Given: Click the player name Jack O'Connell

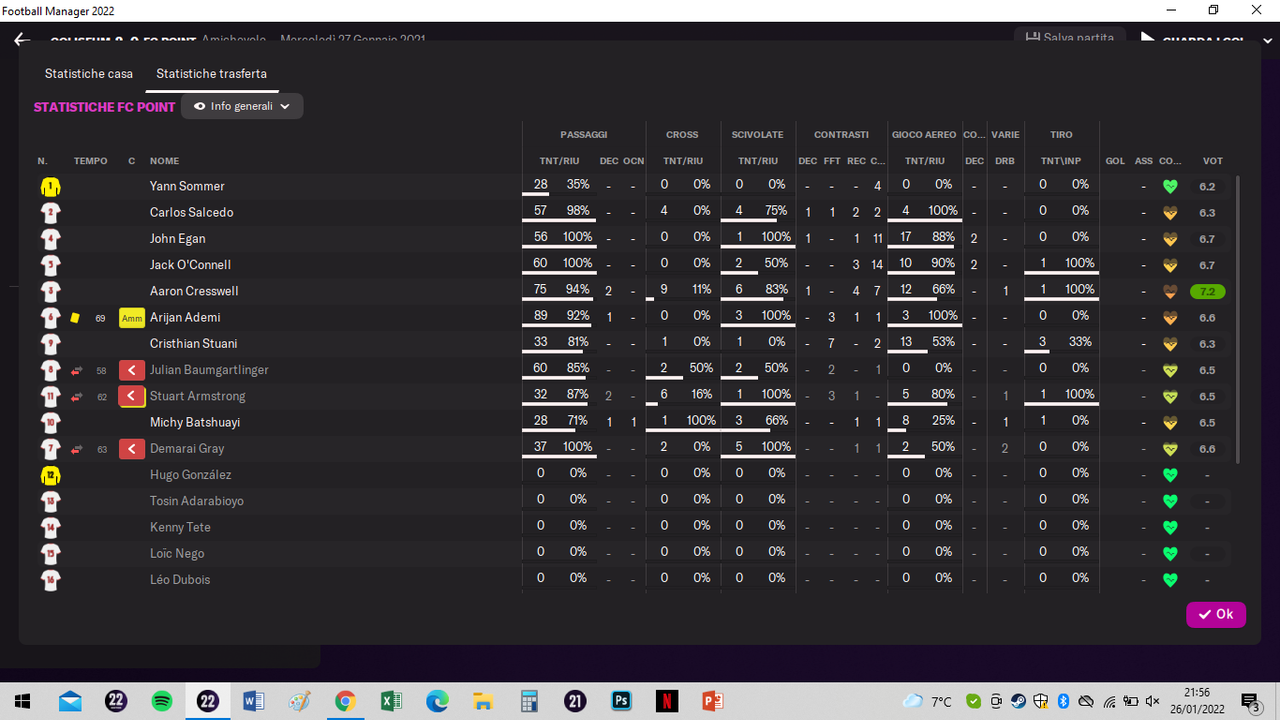Looking at the screenshot, I should (x=190, y=265).
